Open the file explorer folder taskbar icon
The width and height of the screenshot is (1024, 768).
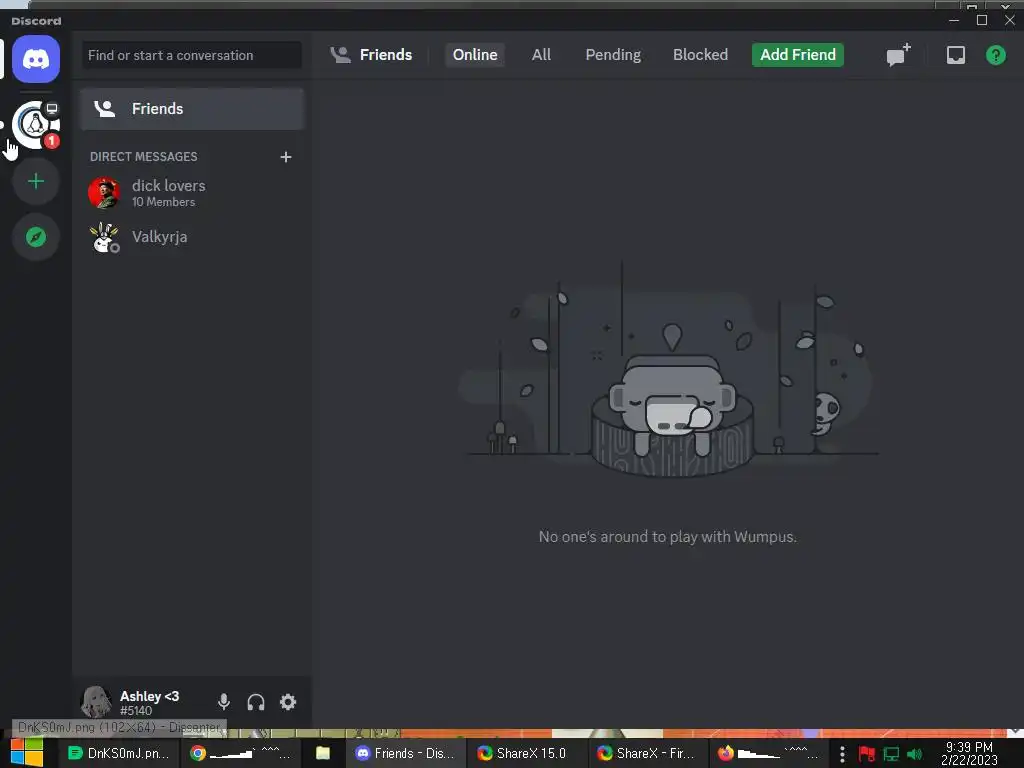click(x=323, y=754)
